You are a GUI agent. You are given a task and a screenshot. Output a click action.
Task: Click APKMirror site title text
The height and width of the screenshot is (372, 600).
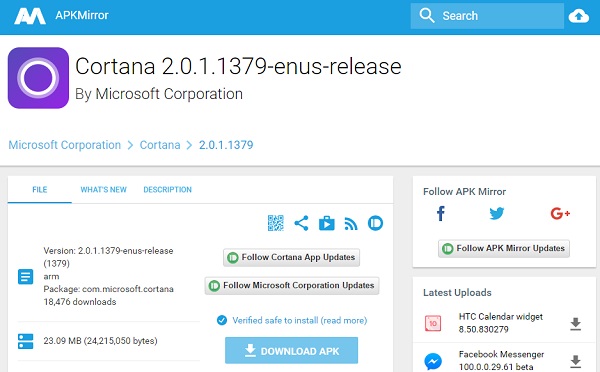tap(82, 15)
